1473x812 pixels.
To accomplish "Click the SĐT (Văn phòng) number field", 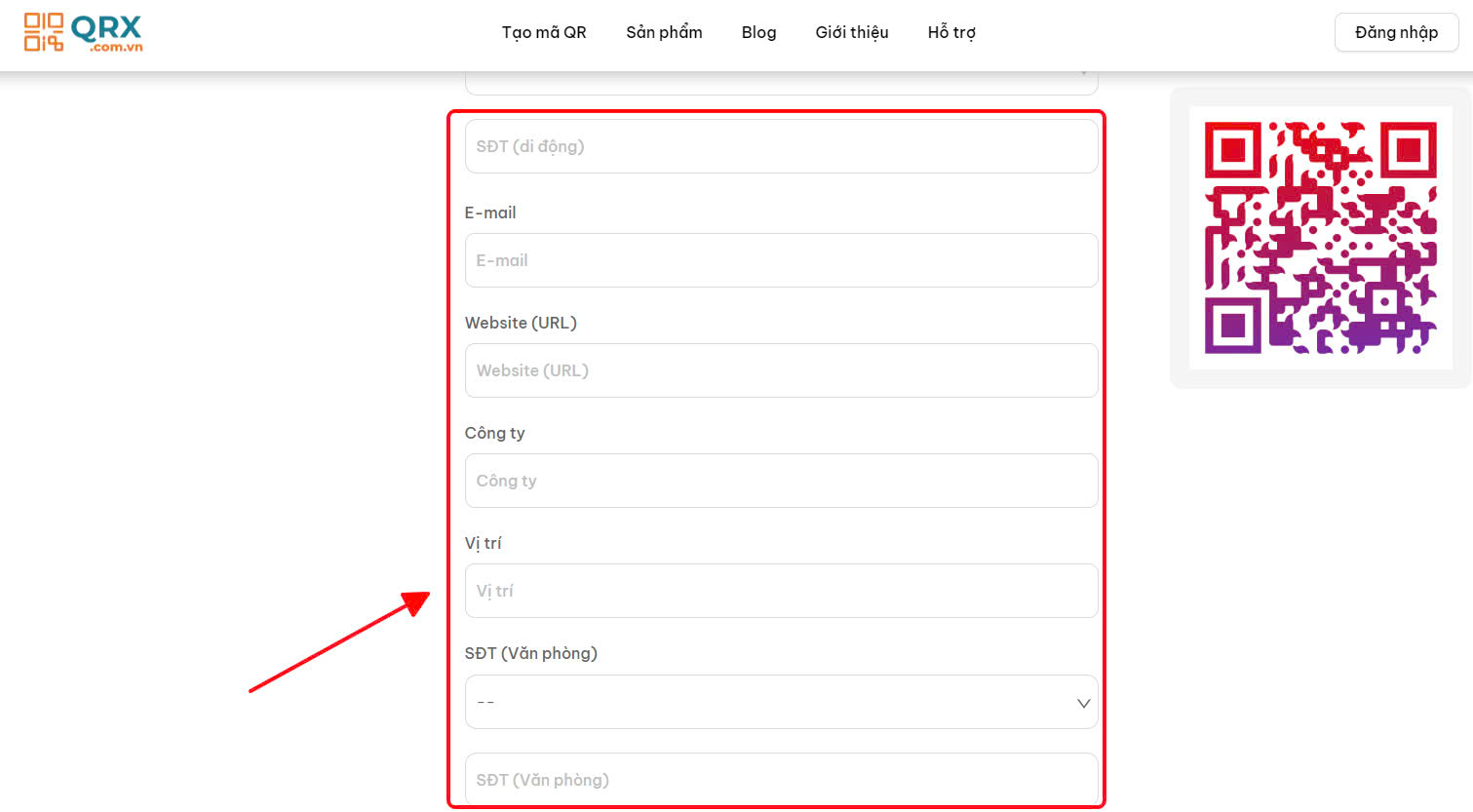I will (782, 780).
